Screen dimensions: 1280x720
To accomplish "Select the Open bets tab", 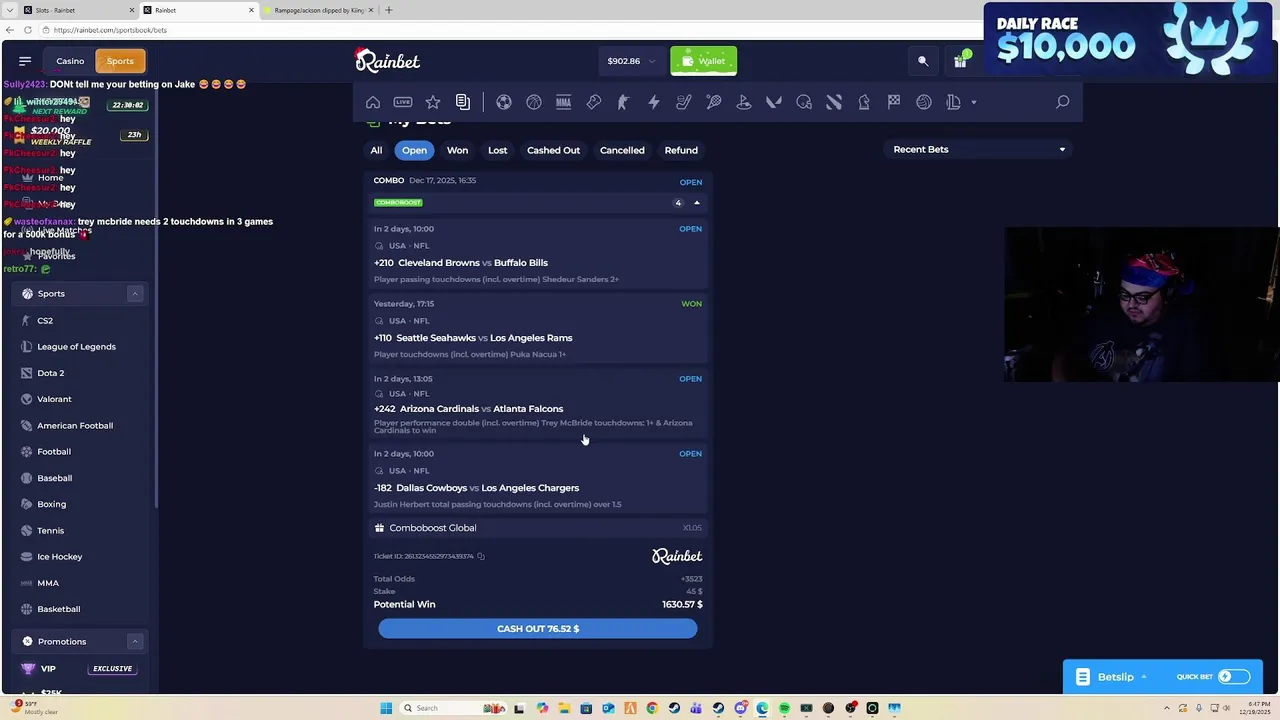I will pos(414,150).
